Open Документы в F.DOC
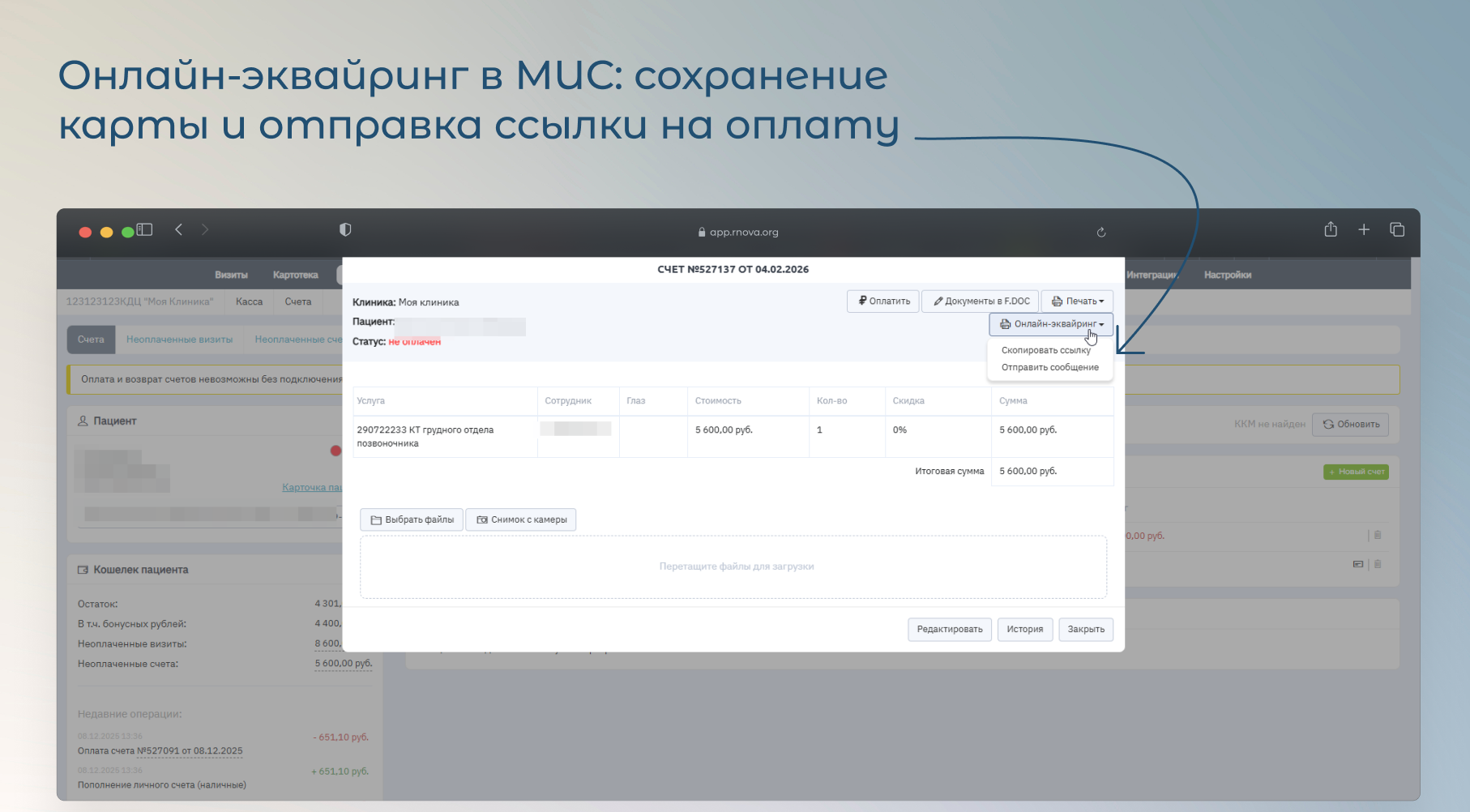Image resolution: width=1470 pixels, height=812 pixels. pyautogui.click(x=981, y=301)
